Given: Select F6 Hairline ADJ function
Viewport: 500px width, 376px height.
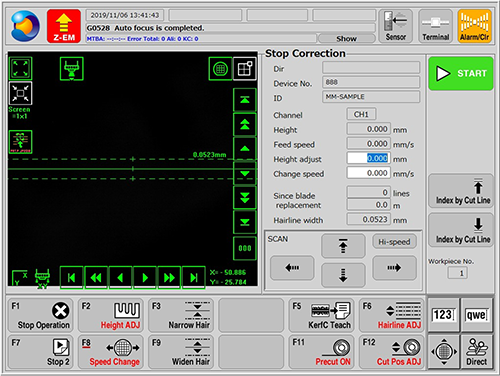Looking at the screenshot, I should (x=391, y=315).
